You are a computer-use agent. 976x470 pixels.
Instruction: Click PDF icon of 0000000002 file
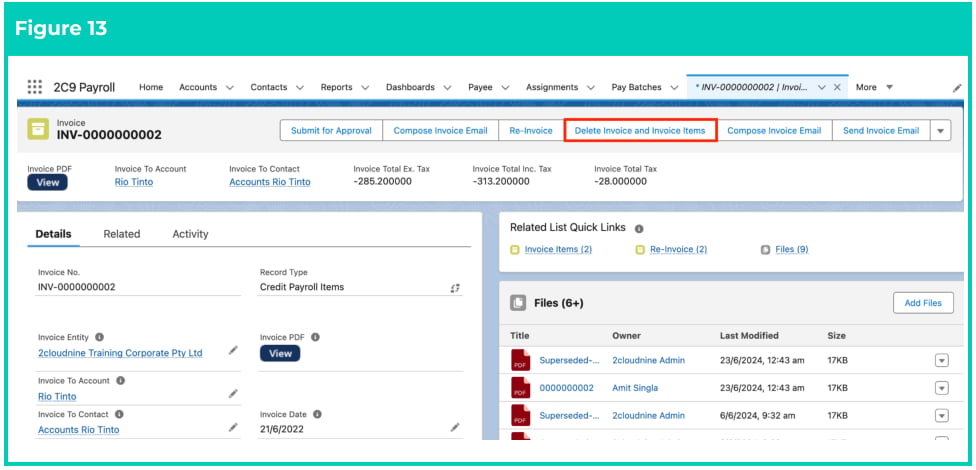520,388
